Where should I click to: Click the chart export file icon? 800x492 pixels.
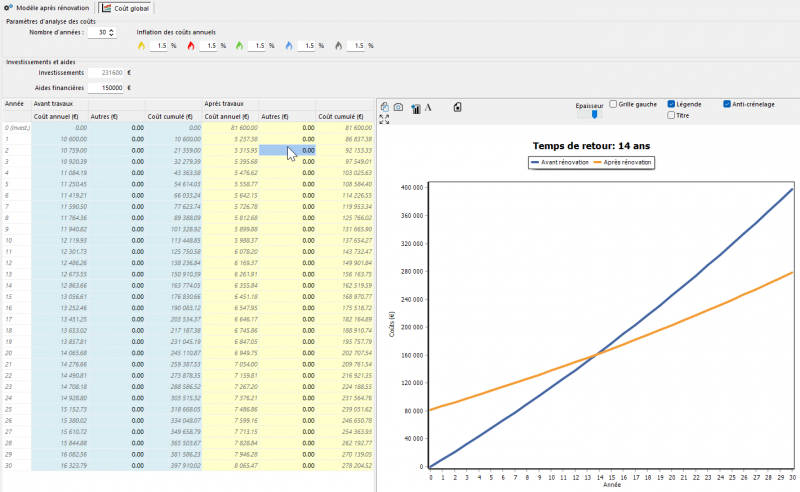coord(457,107)
